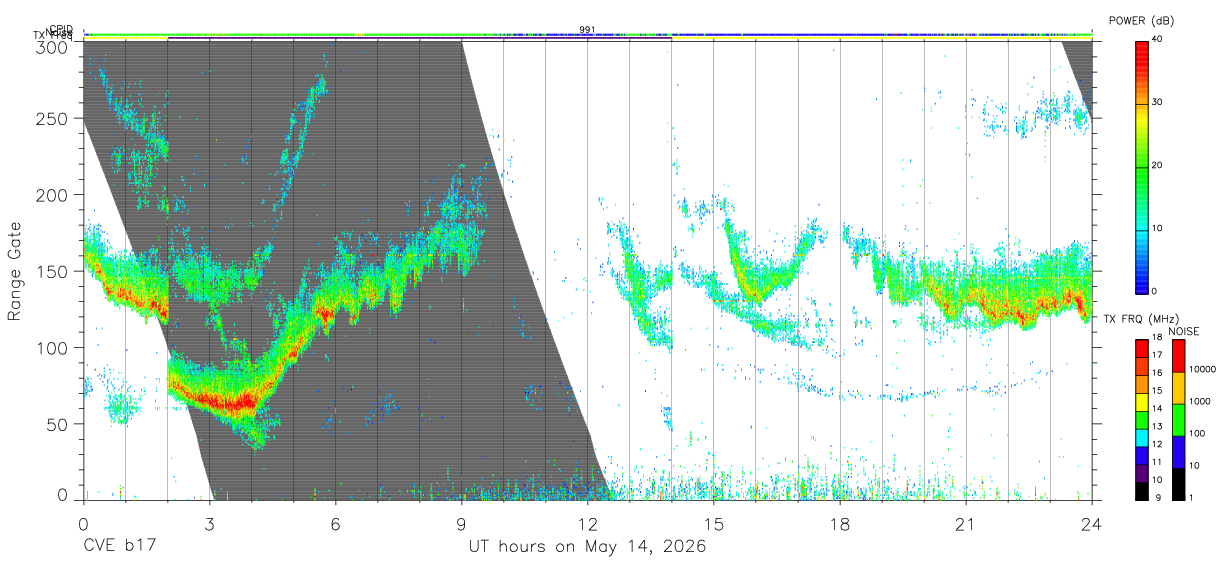Screen dimensions: 1228x567
Task: Select the 200 tick on Range Gate axis
Action: 51,195
